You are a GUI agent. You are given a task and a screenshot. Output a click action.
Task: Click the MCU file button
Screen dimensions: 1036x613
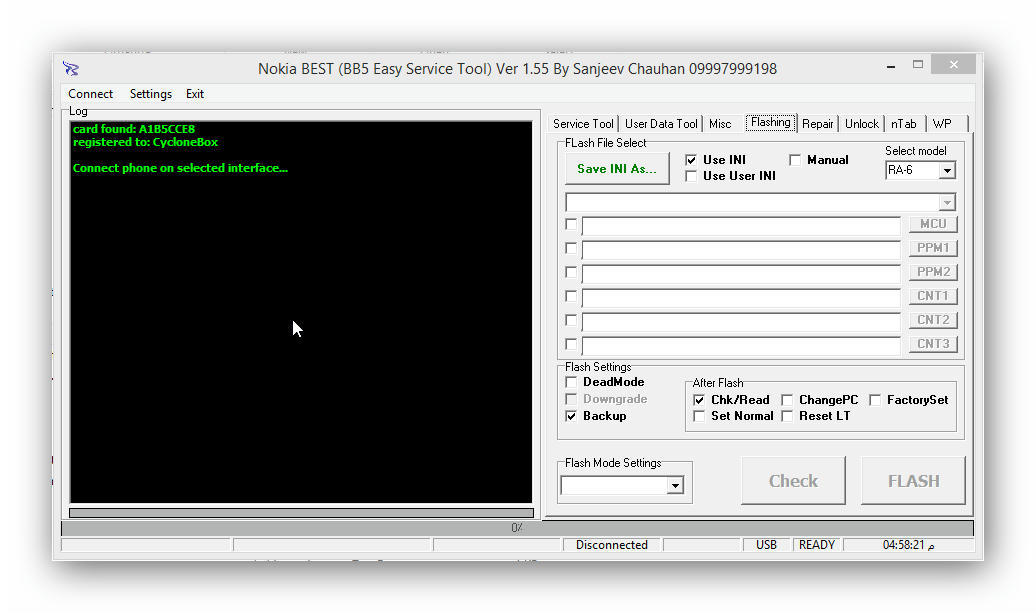point(933,224)
